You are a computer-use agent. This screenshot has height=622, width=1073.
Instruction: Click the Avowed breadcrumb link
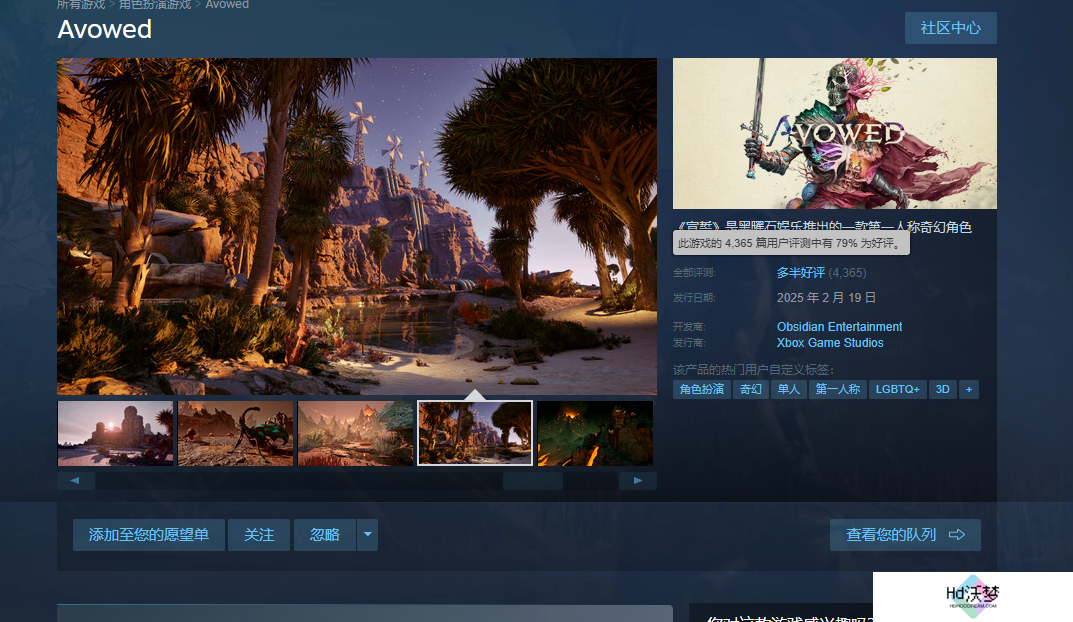click(227, 5)
